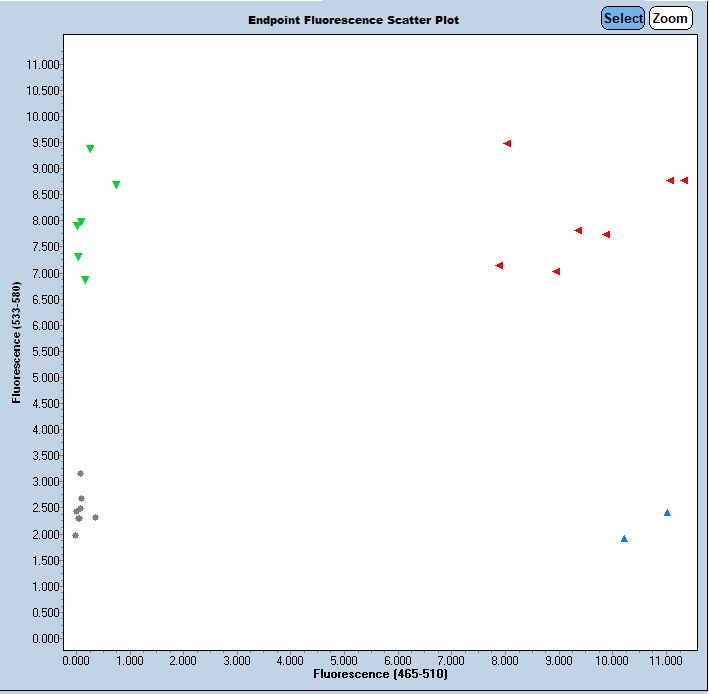Click the topmost green triangle data point
Screen dimensions: 709x694
click(x=90, y=148)
